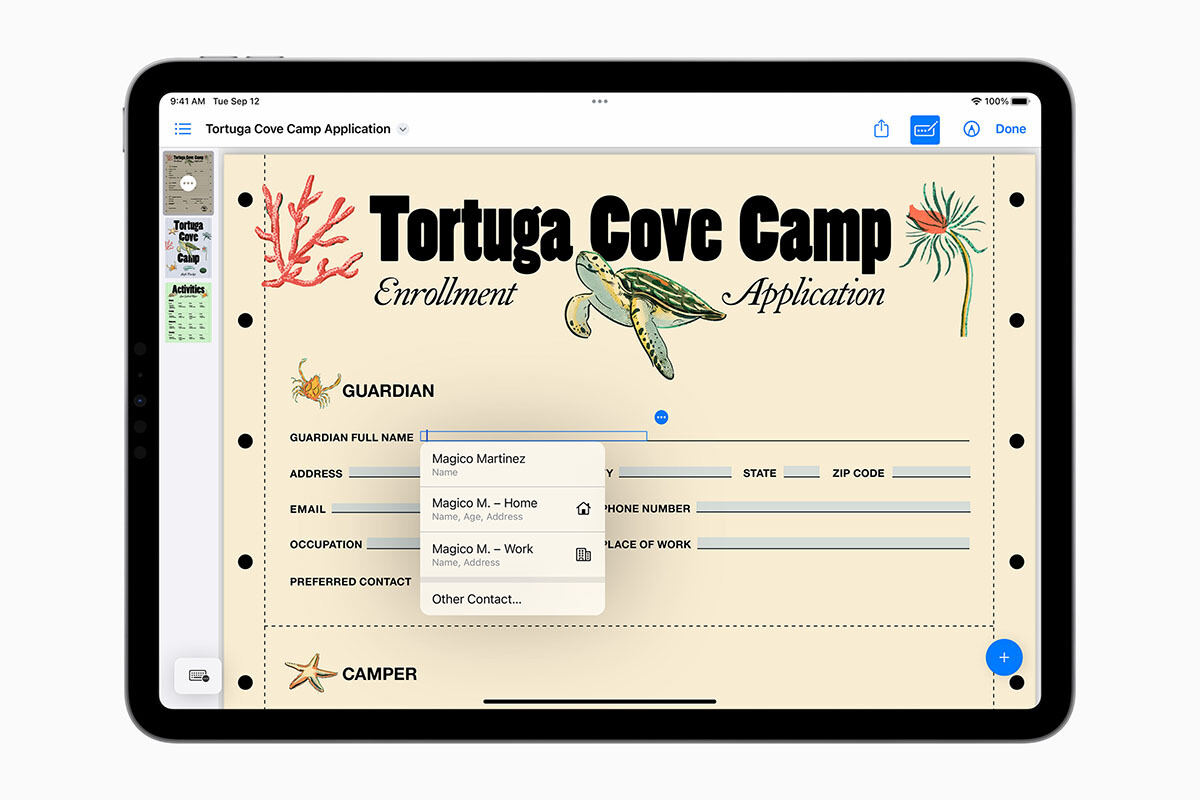
Task: Open the Markup pen icon
Action: point(971,129)
